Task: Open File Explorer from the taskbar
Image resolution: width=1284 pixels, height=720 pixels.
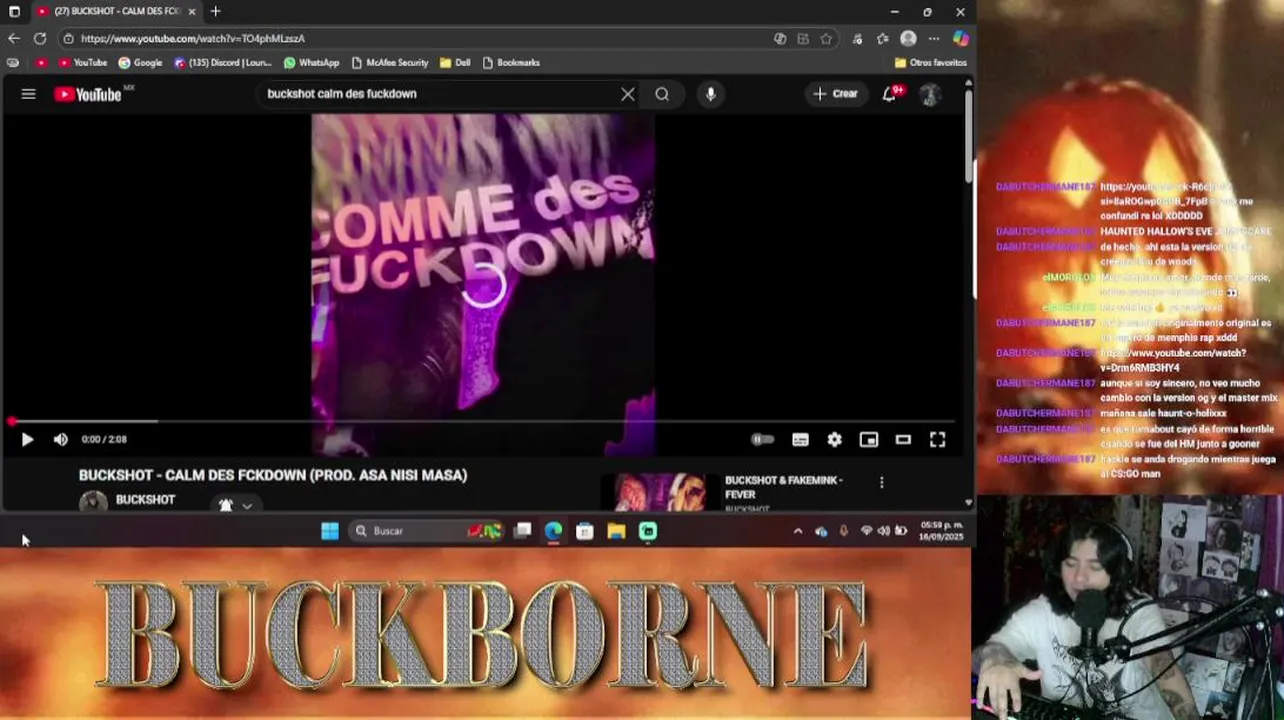Action: pos(616,531)
